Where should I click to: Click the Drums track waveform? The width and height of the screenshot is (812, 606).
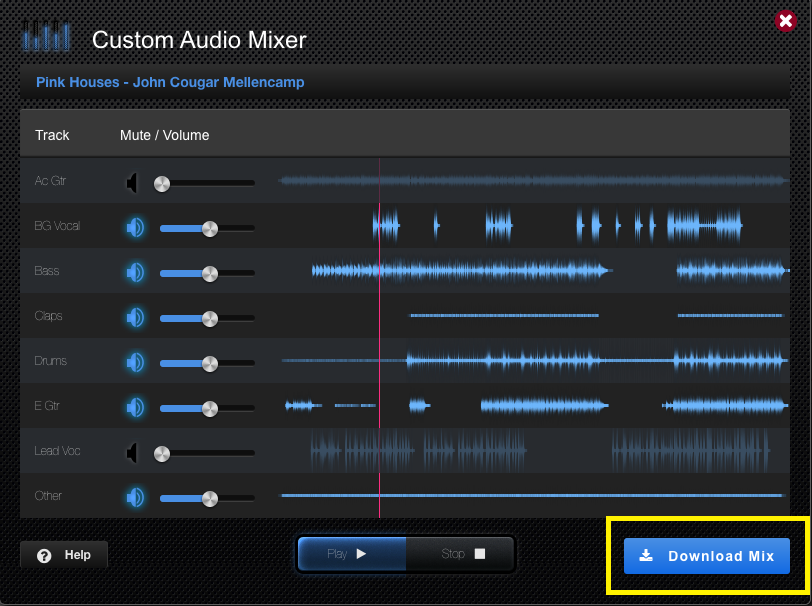[534, 360]
